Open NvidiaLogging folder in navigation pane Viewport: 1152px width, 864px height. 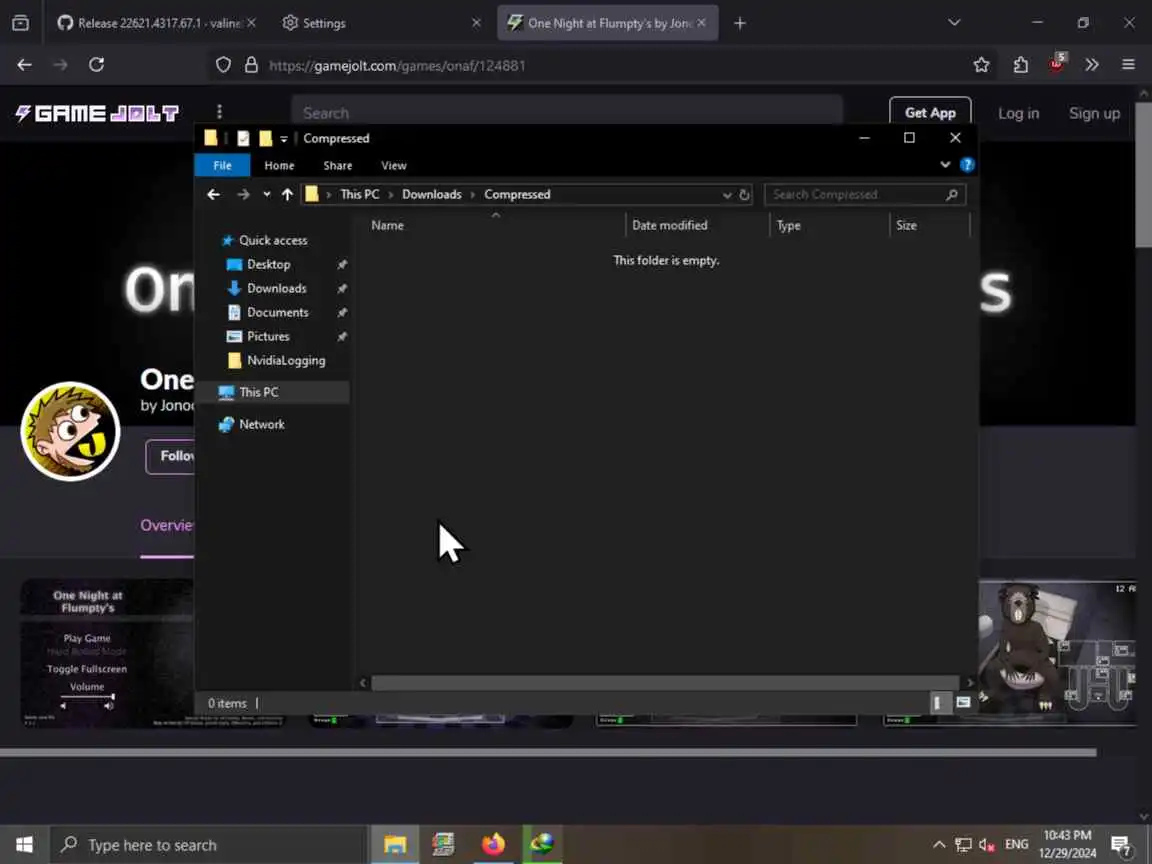tap(285, 361)
